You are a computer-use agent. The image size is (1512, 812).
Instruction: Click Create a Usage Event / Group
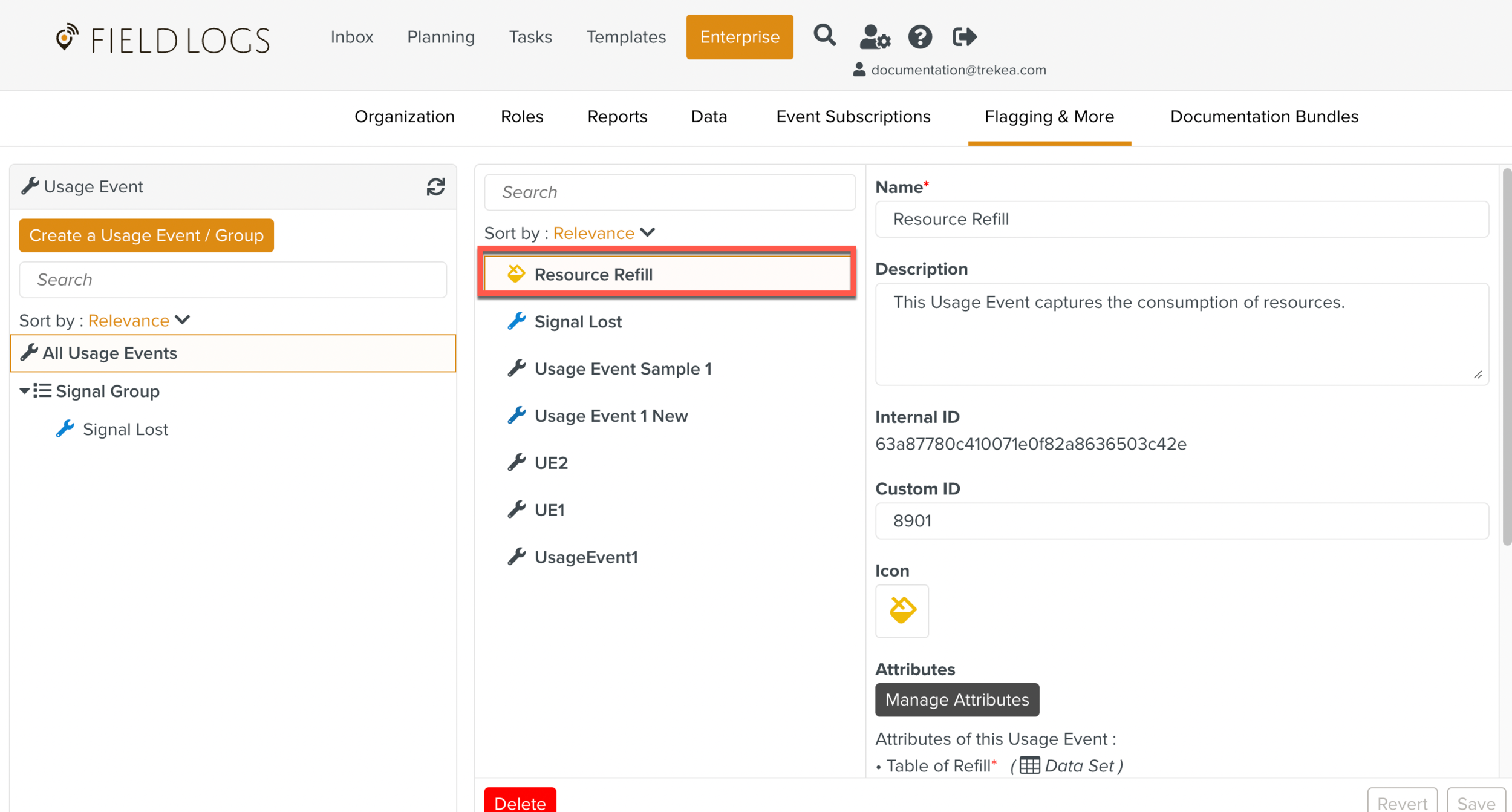click(146, 235)
